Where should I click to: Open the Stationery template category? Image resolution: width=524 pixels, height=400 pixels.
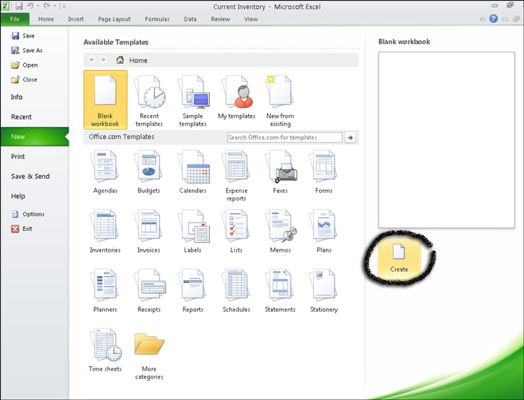324,291
